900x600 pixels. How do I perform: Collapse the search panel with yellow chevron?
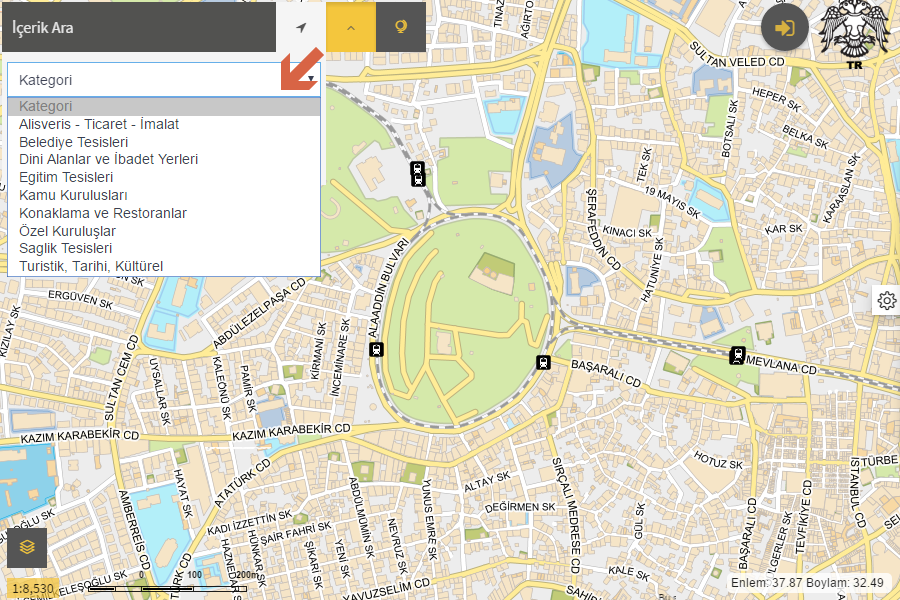tap(351, 27)
